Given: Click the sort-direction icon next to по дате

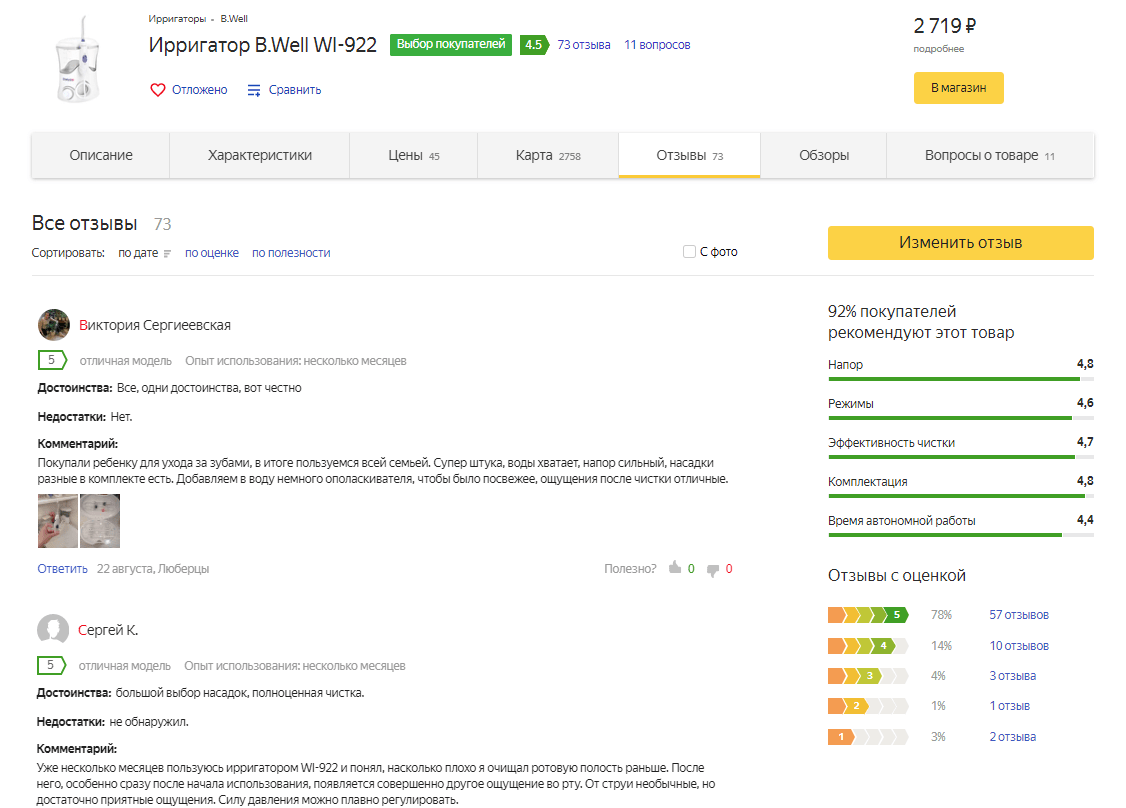Looking at the screenshot, I should point(167,254).
